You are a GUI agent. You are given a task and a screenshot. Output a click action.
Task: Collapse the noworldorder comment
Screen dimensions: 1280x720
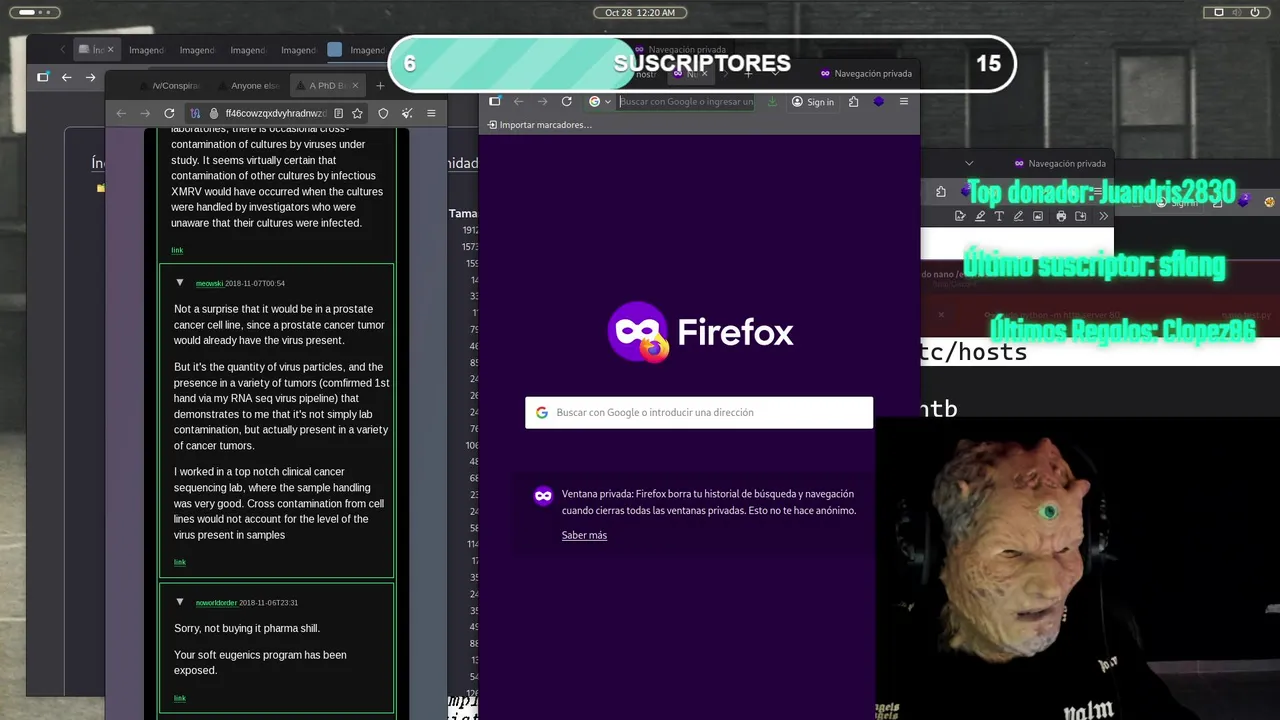click(x=180, y=602)
